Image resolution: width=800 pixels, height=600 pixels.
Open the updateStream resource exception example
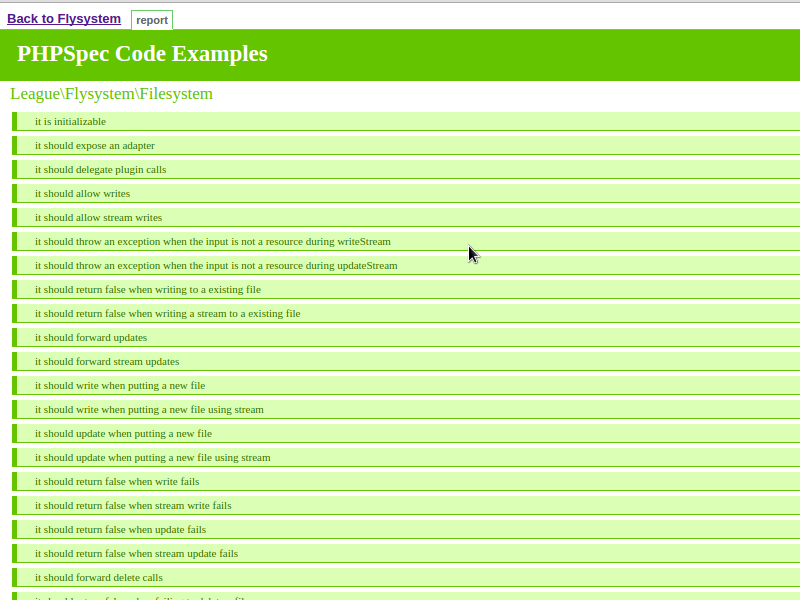click(x=406, y=265)
